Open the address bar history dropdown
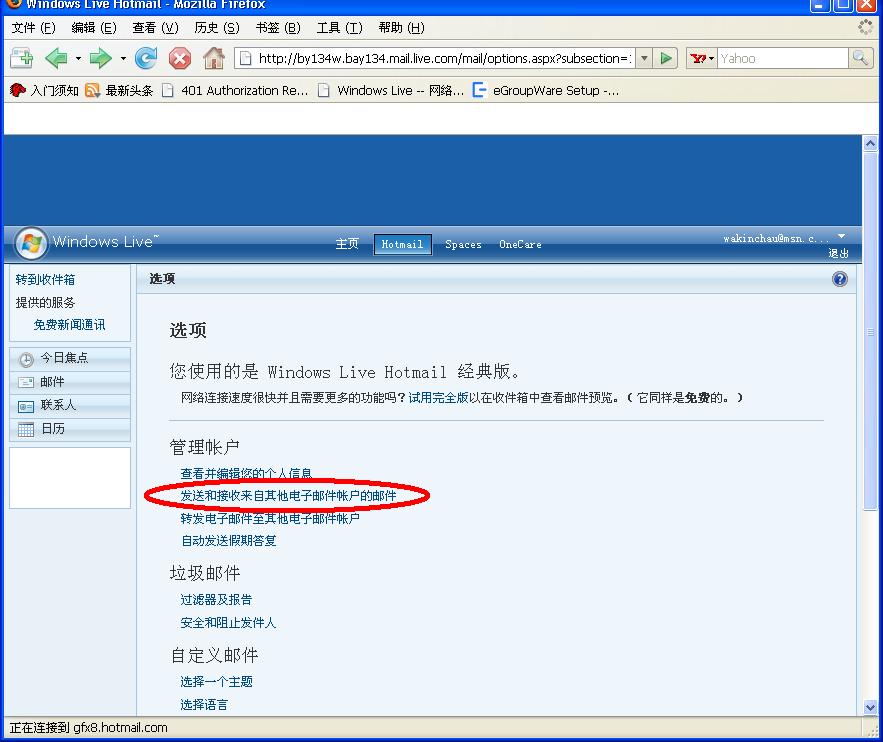The height and width of the screenshot is (742, 883). [x=644, y=58]
